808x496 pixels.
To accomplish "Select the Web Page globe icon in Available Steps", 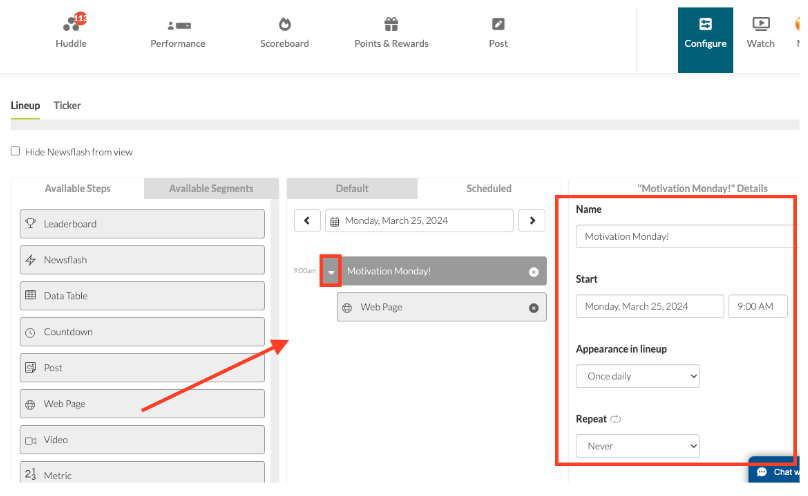I will tap(30, 404).
